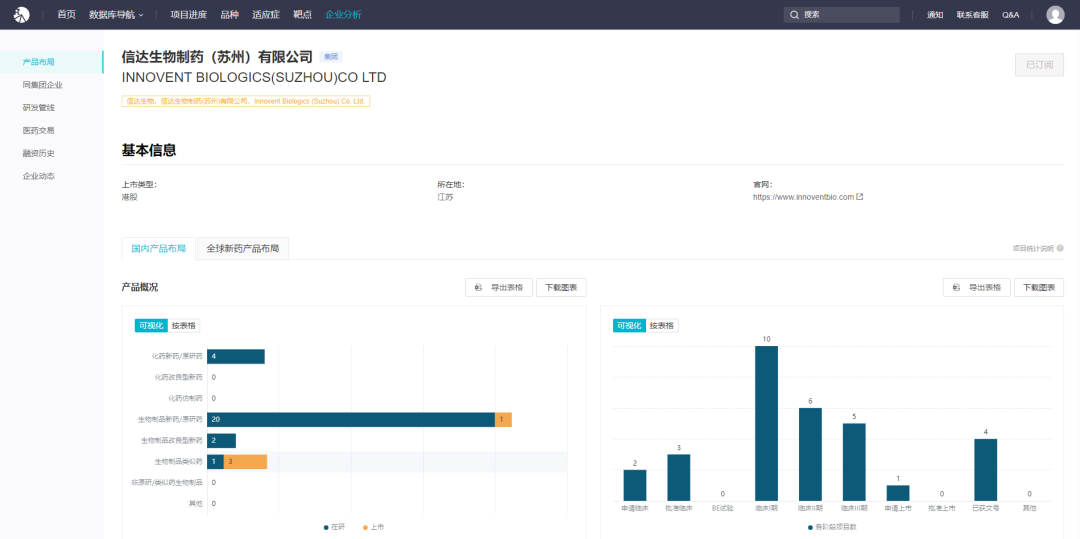Select 按表格 view in the 产品概况 chart

point(184,326)
